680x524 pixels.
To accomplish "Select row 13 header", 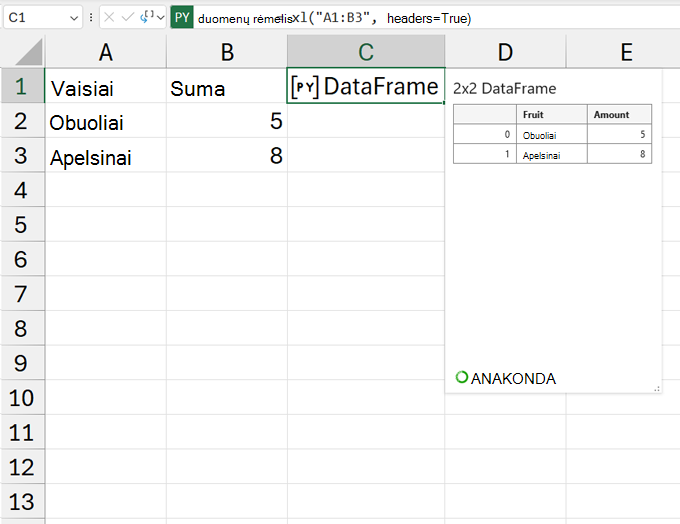I will coord(23,501).
